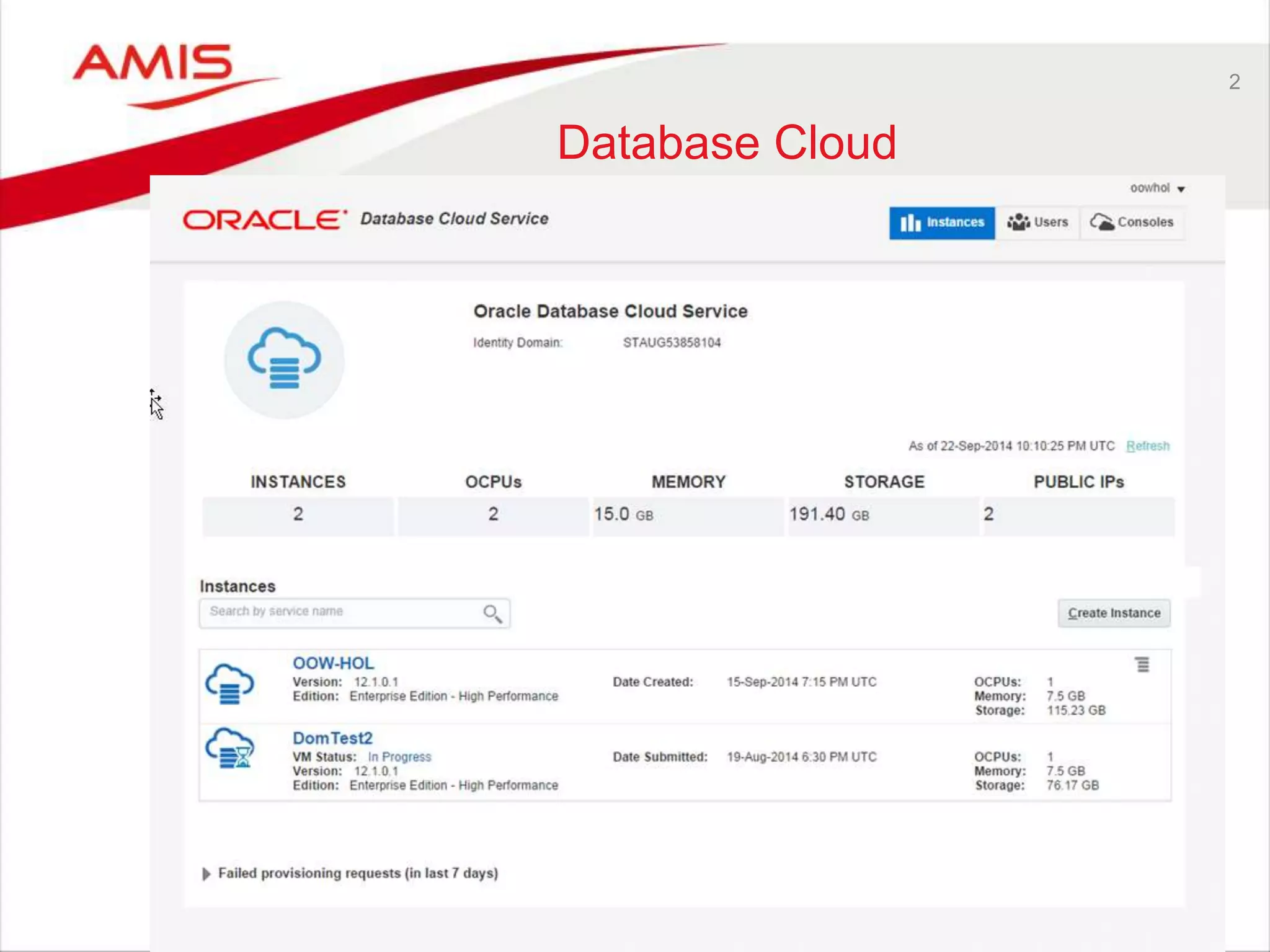The height and width of the screenshot is (952, 1270).
Task: Click the date '19-Aug-2014 6:30 PM UTC'
Action: (802, 757)
